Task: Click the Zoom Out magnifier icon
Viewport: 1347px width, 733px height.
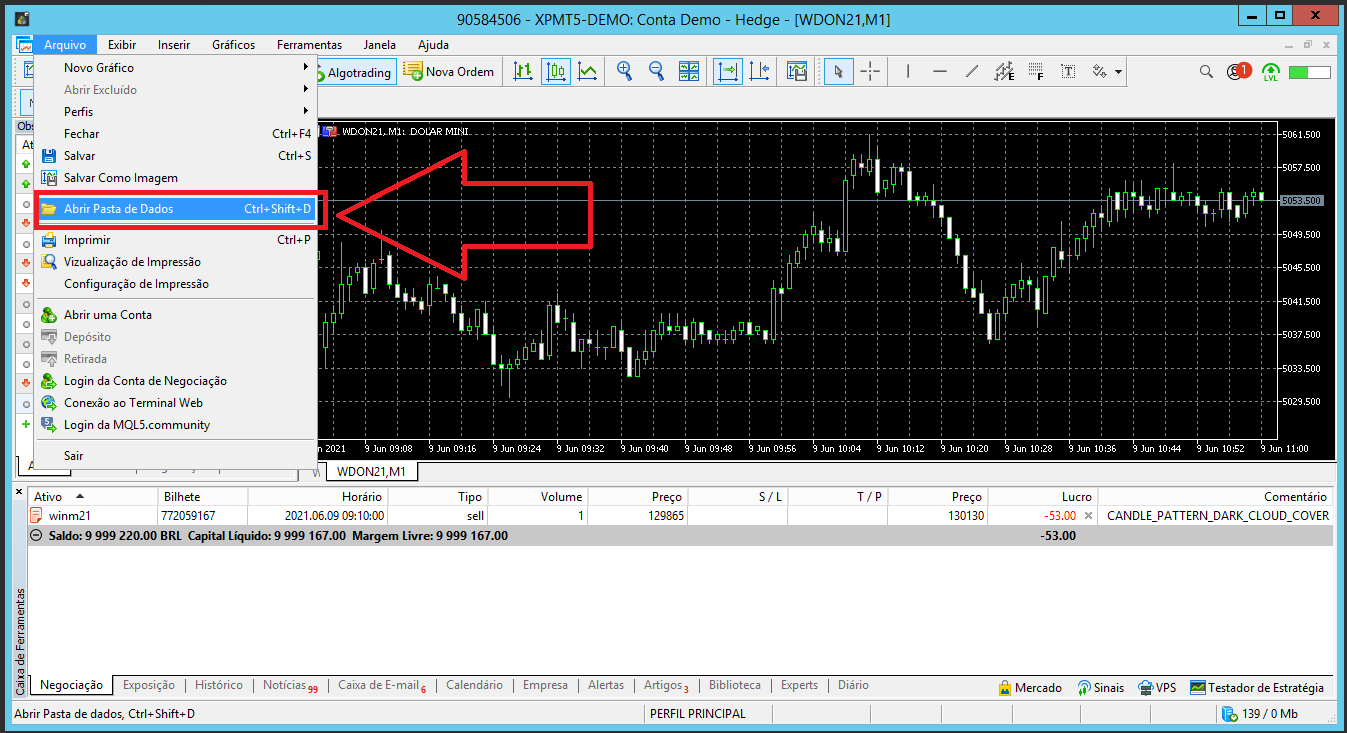Action: click(x=656, y=71)
